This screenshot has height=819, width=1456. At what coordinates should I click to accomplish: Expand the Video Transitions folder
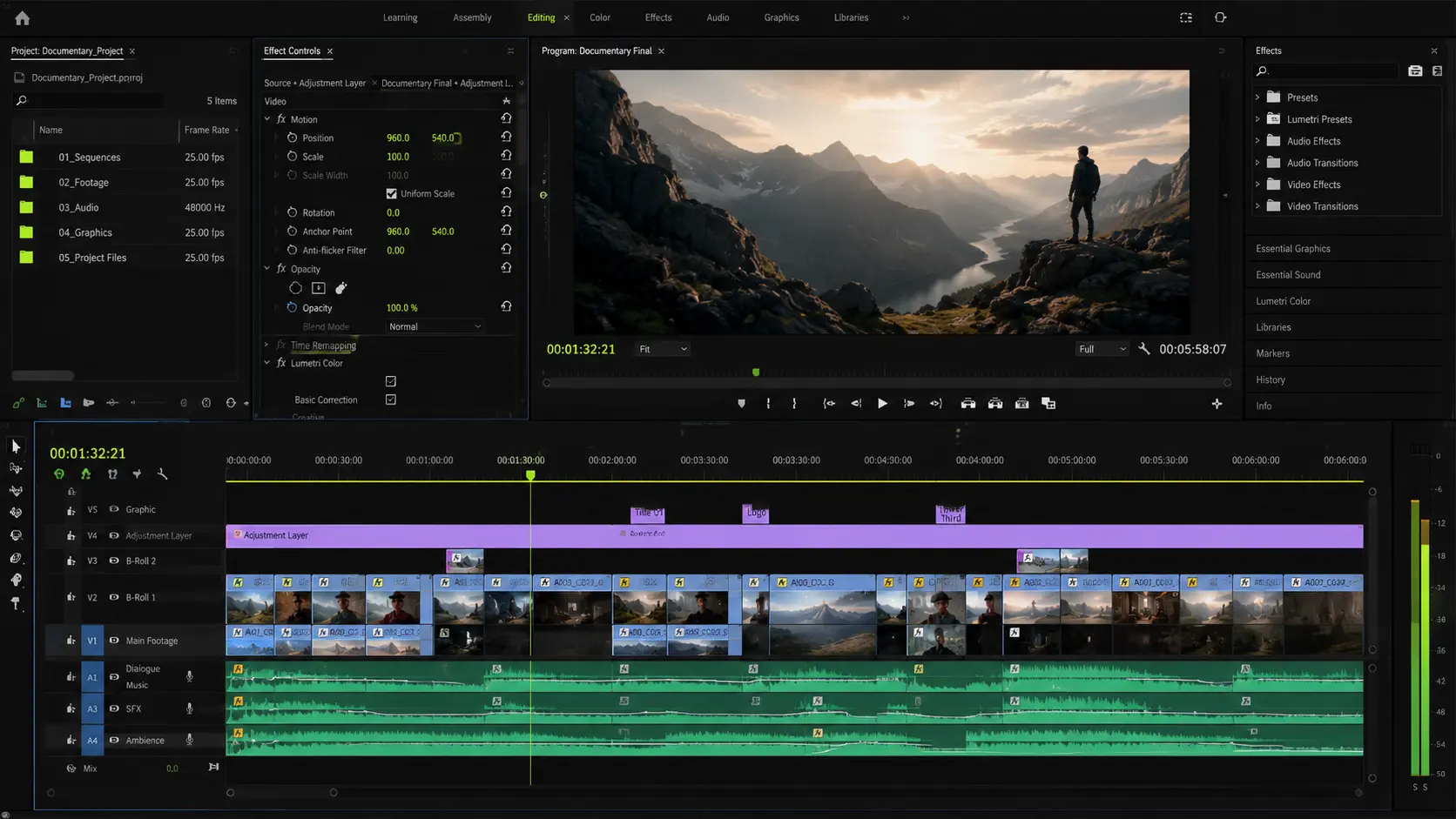pyautogui.click(x=1257, y=206)
